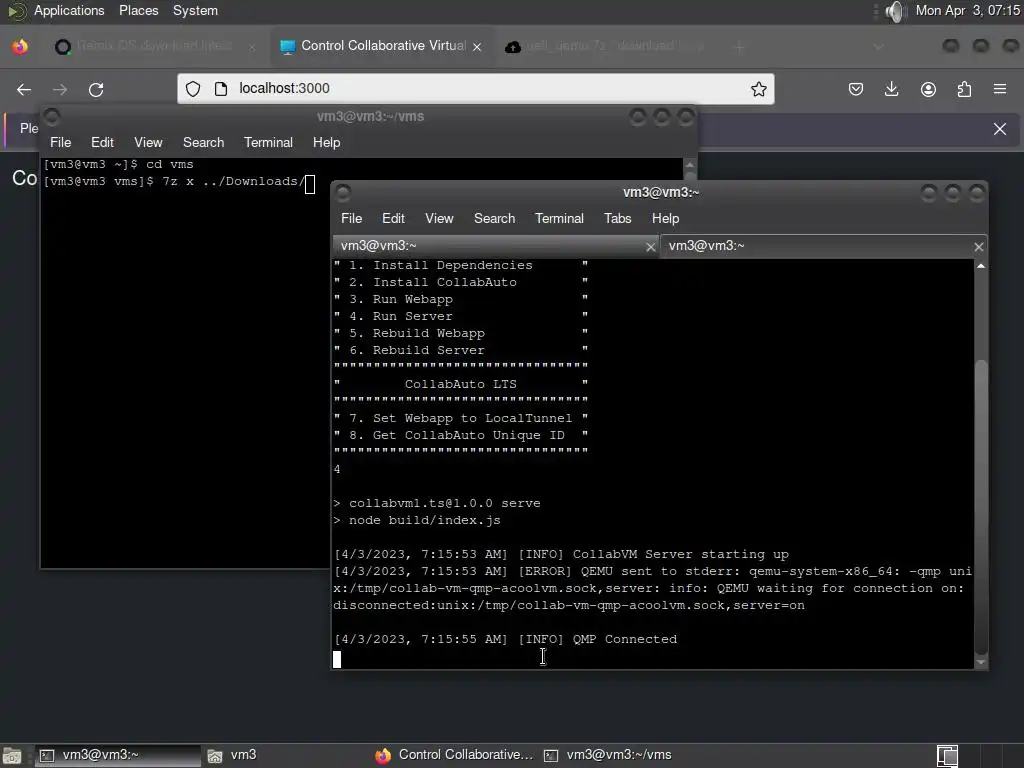Open File menu in vms terminal
This screenshot has height=768, width=1024.
[x=61, y=142]
